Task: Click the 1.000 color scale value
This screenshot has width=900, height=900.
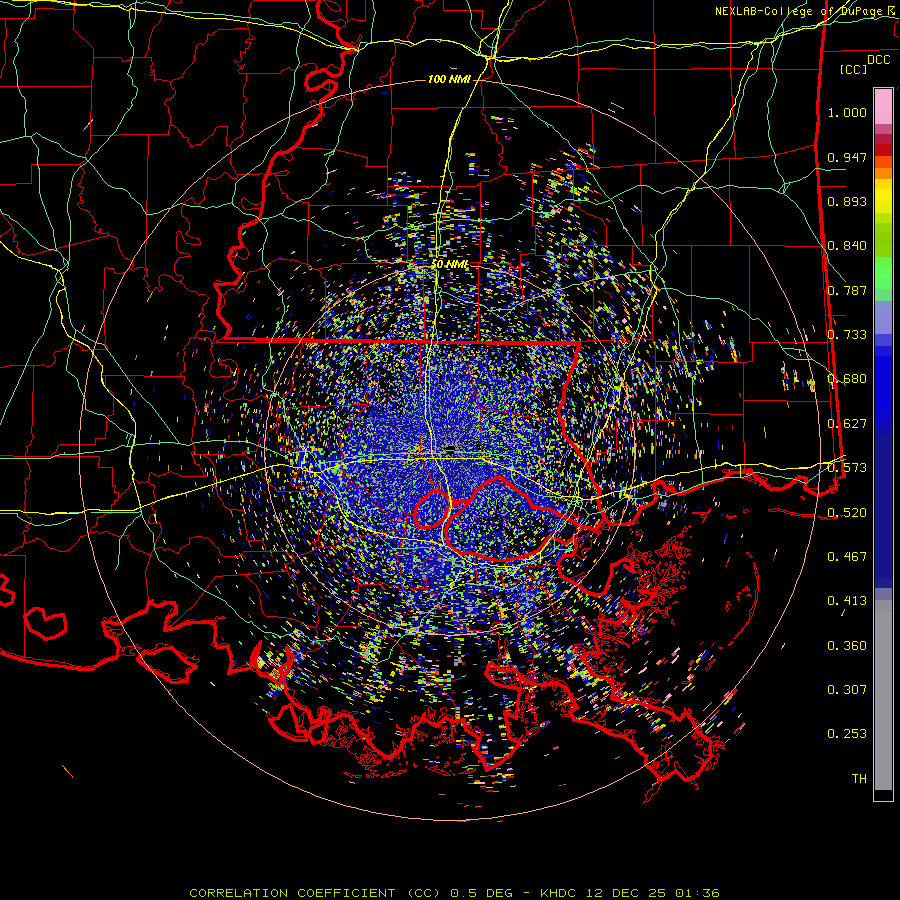Action: (847, 112)
